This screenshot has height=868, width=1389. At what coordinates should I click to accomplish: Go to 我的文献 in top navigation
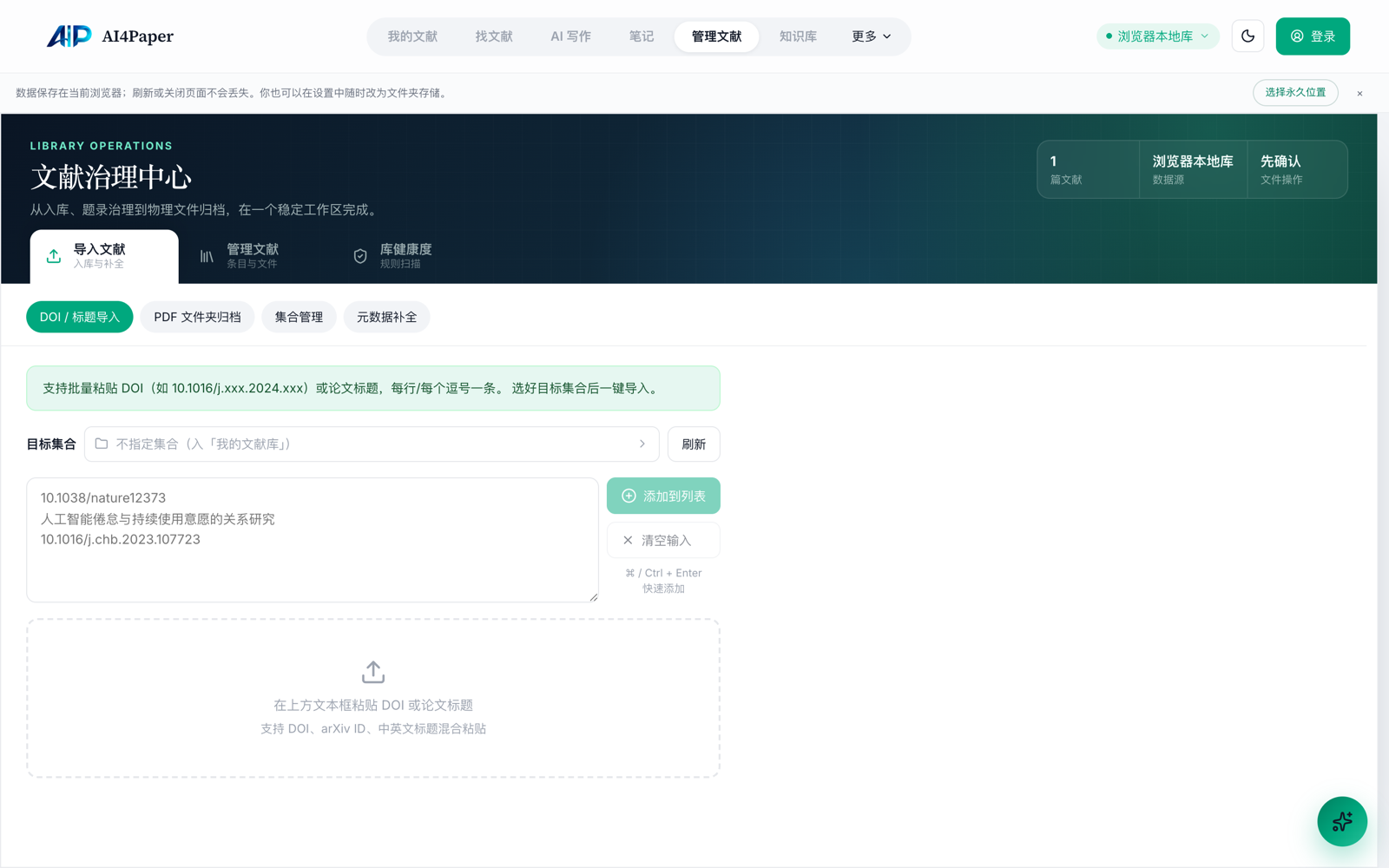(x=412, y=36)
